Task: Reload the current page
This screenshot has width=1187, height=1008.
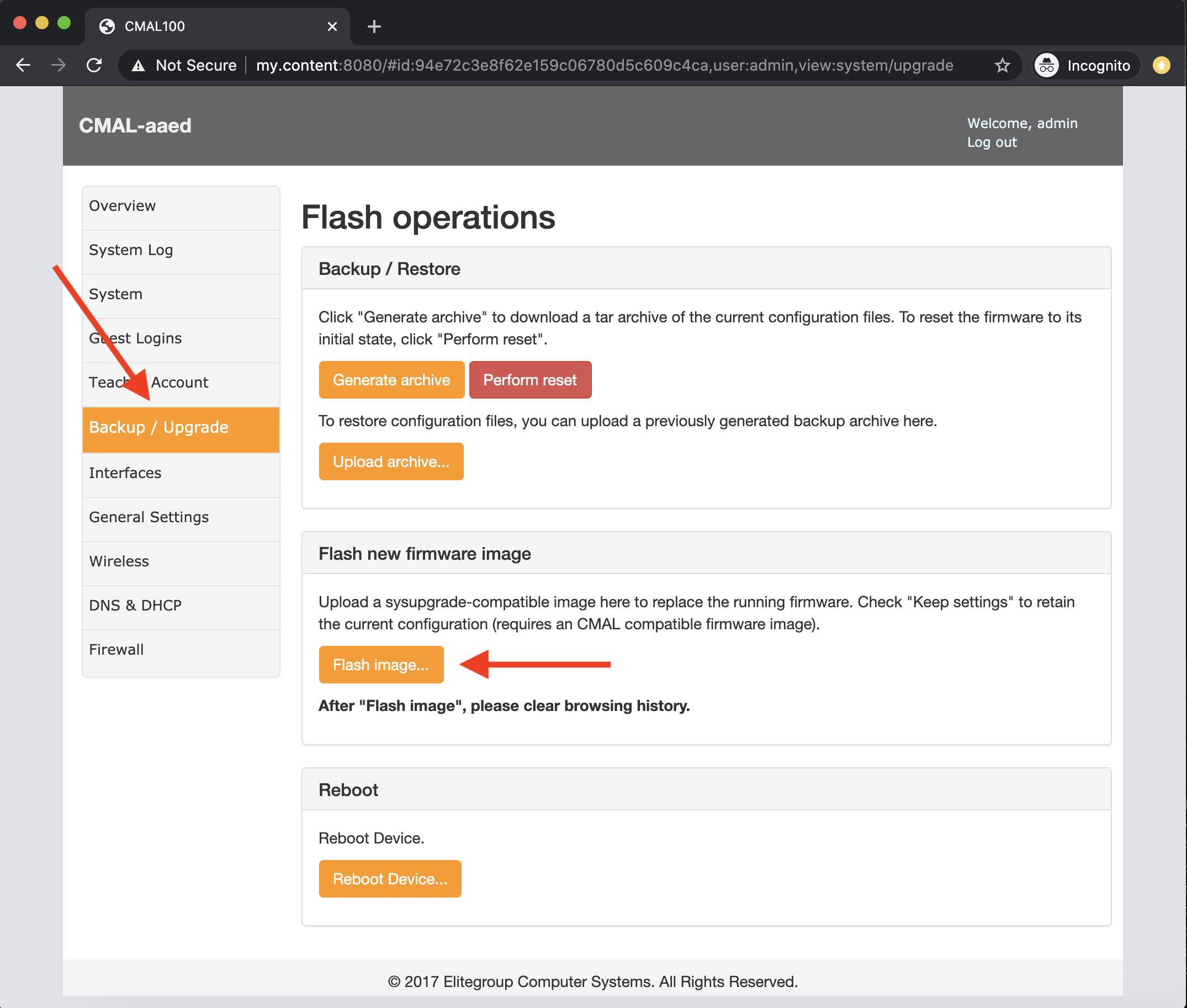Action: click(x=94, y=65)
